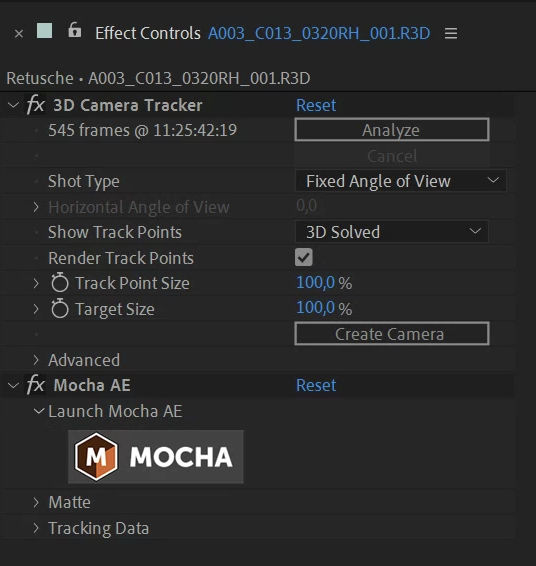Toggle the Target Size stopwatch
The image size is (536, 566).
pyautogui.click(x=60, y=308)
